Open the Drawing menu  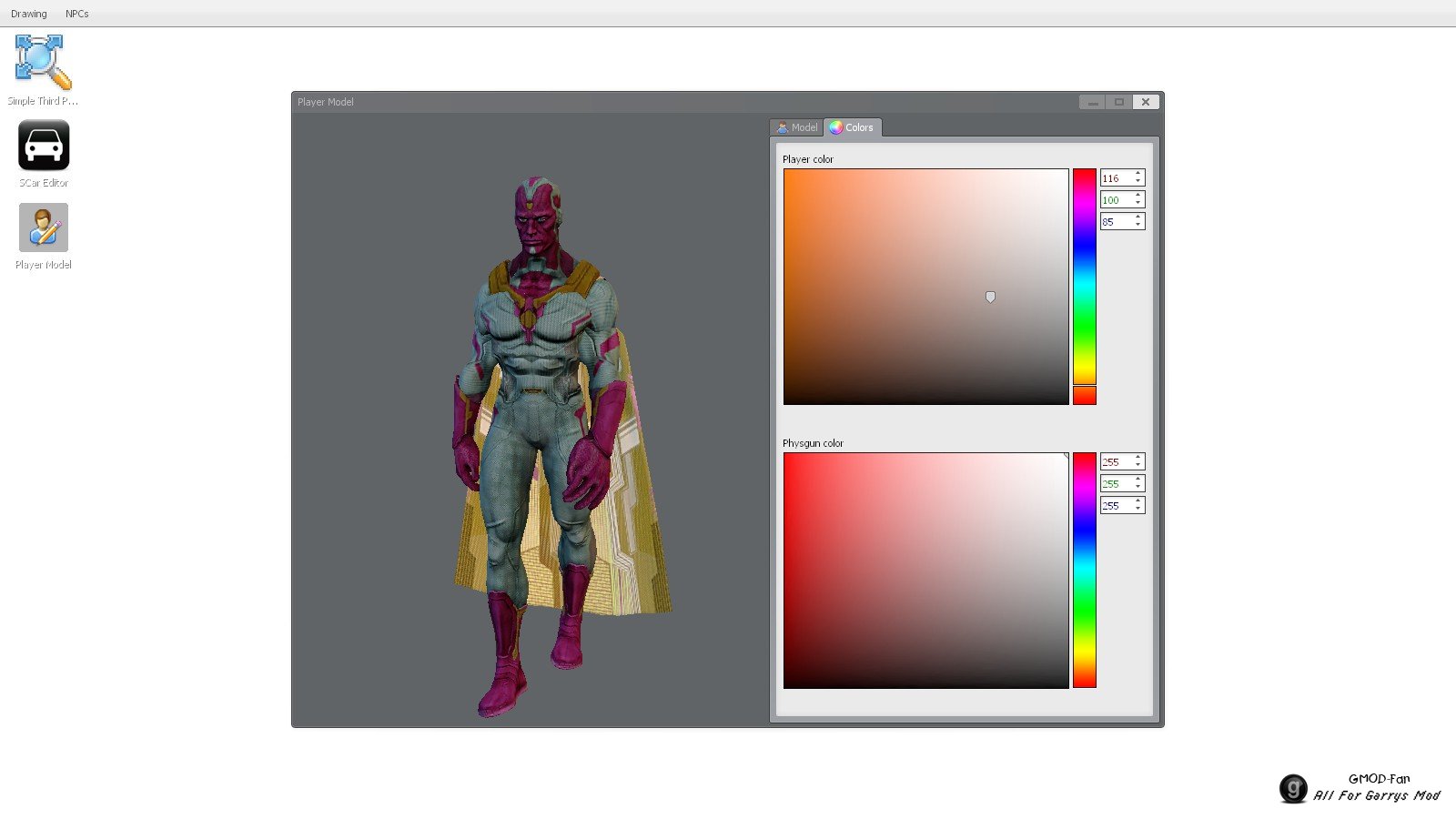(x=29, y=14)
